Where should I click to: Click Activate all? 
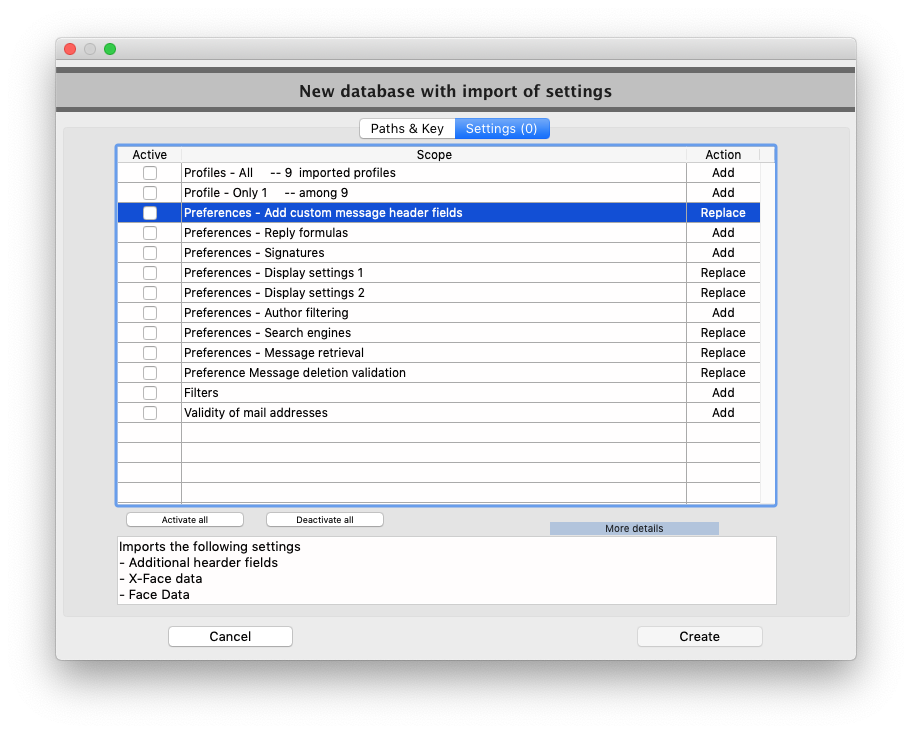click(184, 519)
